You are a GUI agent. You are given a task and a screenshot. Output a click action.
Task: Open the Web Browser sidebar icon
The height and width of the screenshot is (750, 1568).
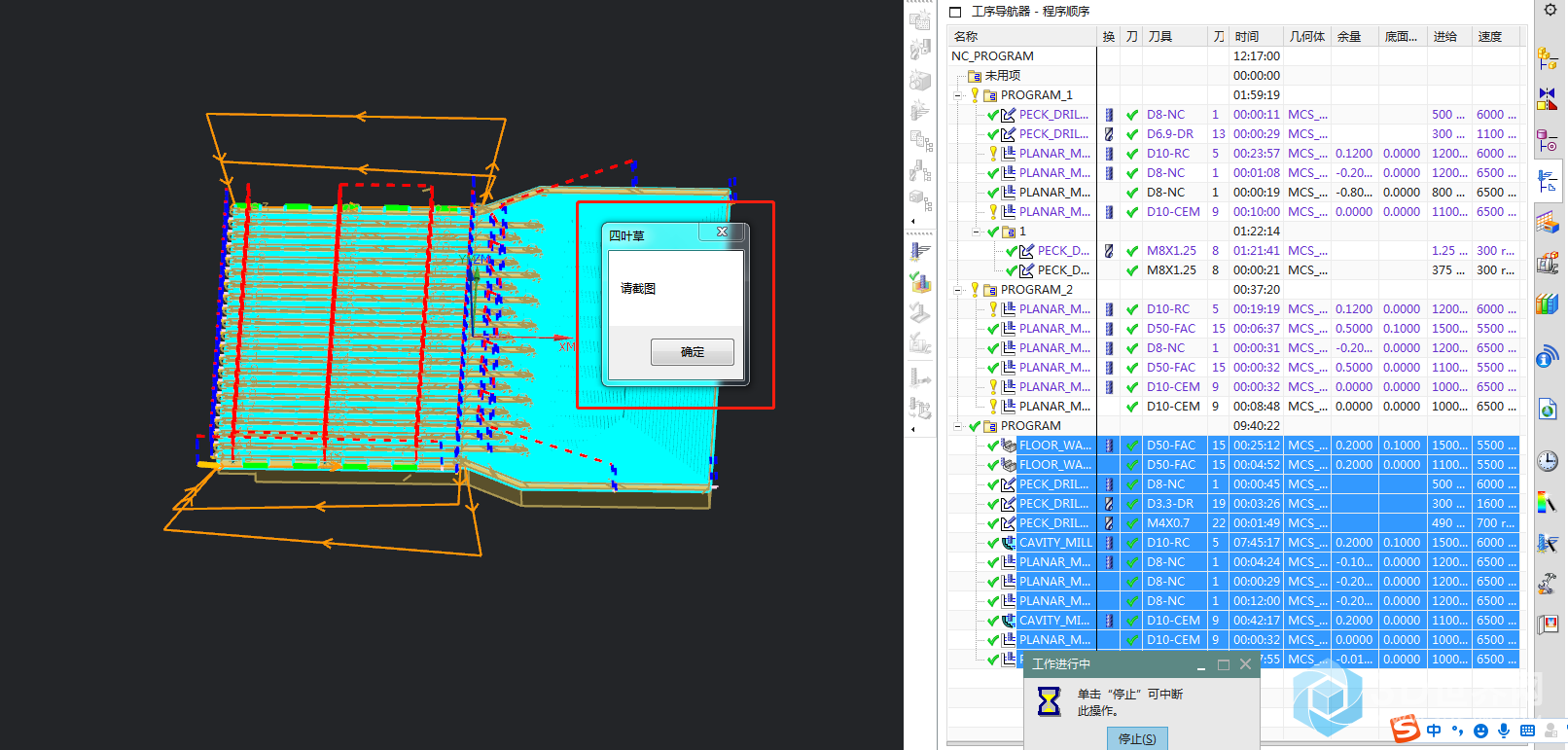[1548, 410]
